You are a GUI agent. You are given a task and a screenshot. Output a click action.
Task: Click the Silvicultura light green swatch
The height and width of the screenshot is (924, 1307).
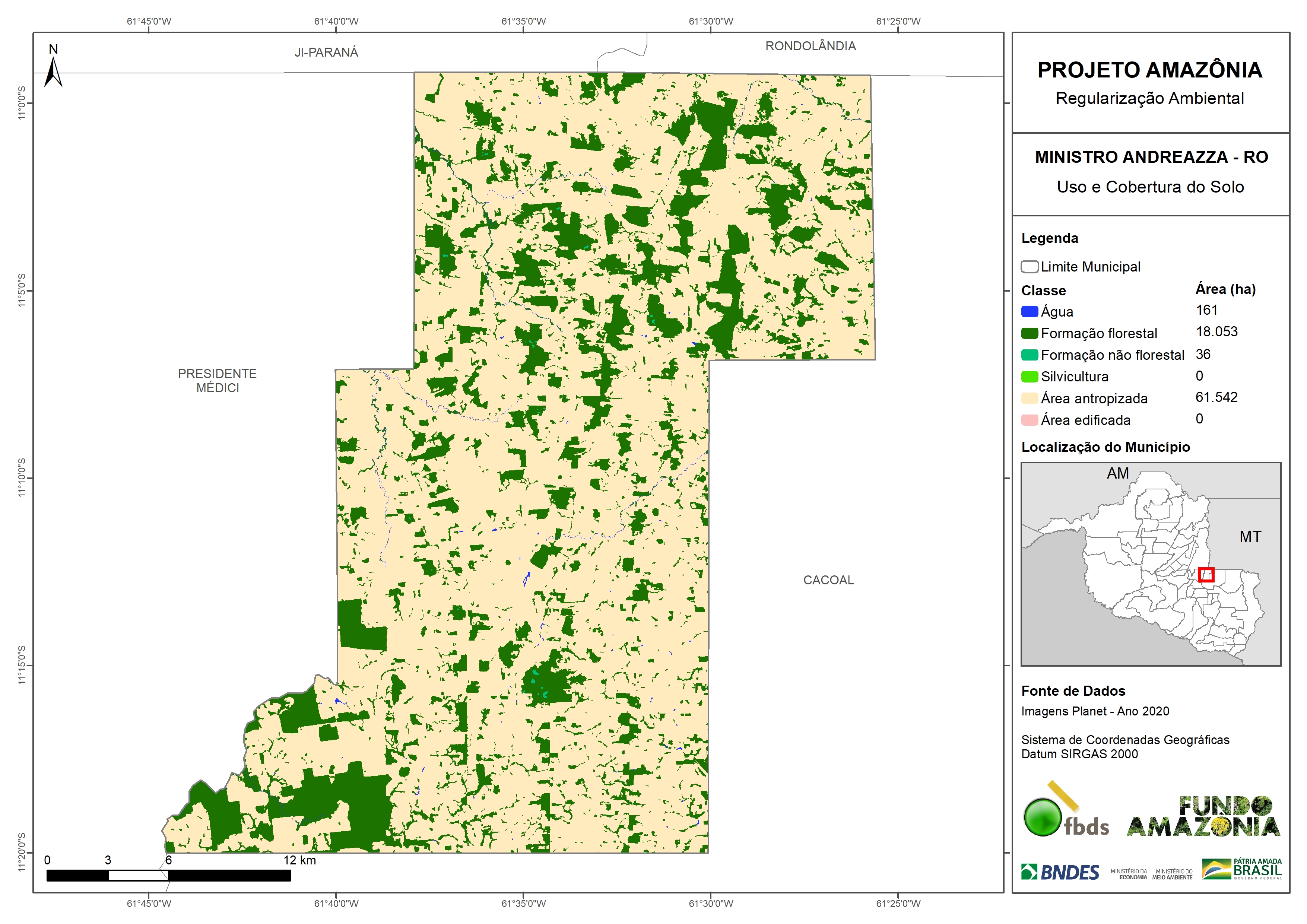pos(1029,377)
